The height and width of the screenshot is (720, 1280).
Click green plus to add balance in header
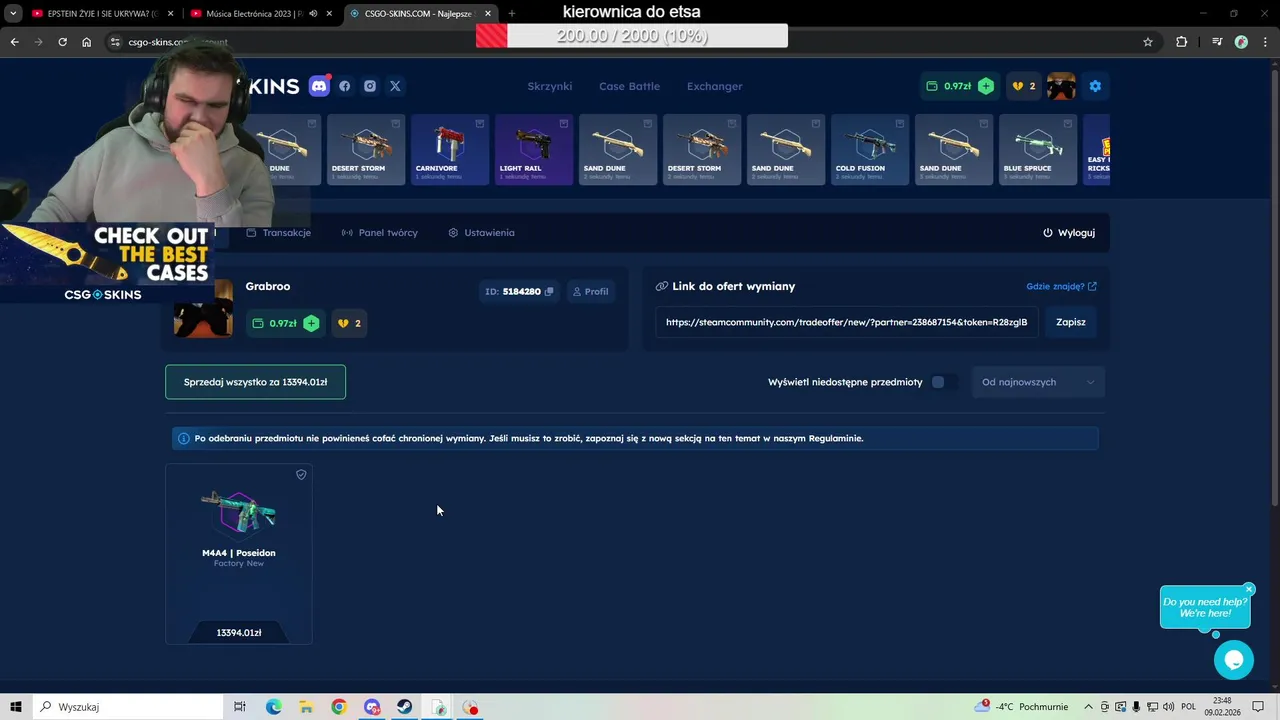pyautogui.click(x=986, y=86)
